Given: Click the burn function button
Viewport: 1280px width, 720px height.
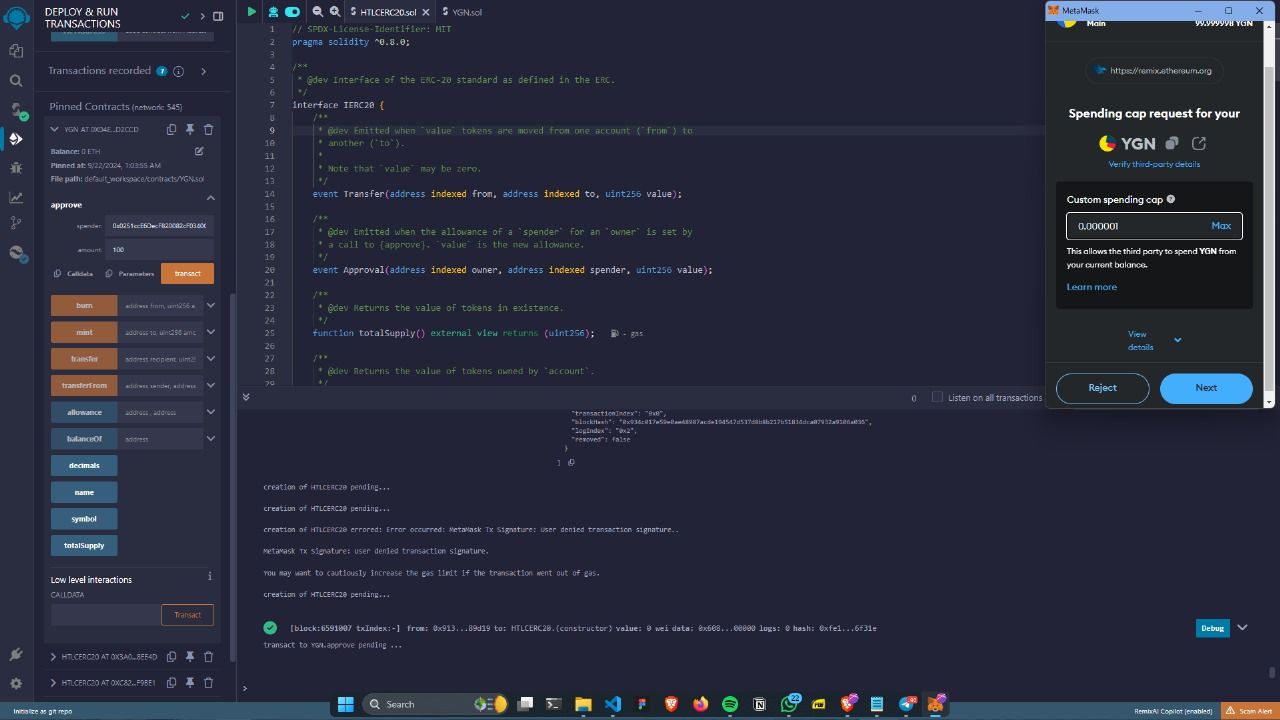Looking at the screenshot, I should [x=84, y=305].
